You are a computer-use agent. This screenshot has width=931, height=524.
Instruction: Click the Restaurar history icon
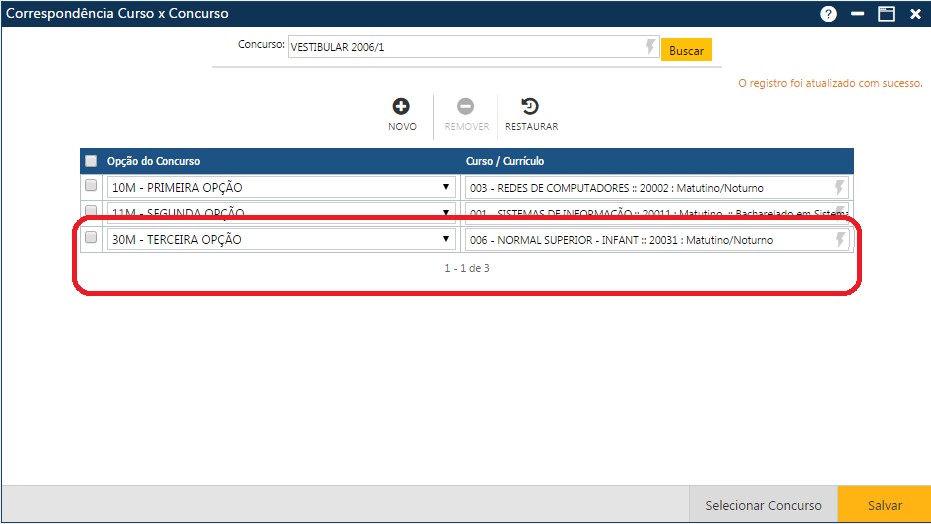531,107
